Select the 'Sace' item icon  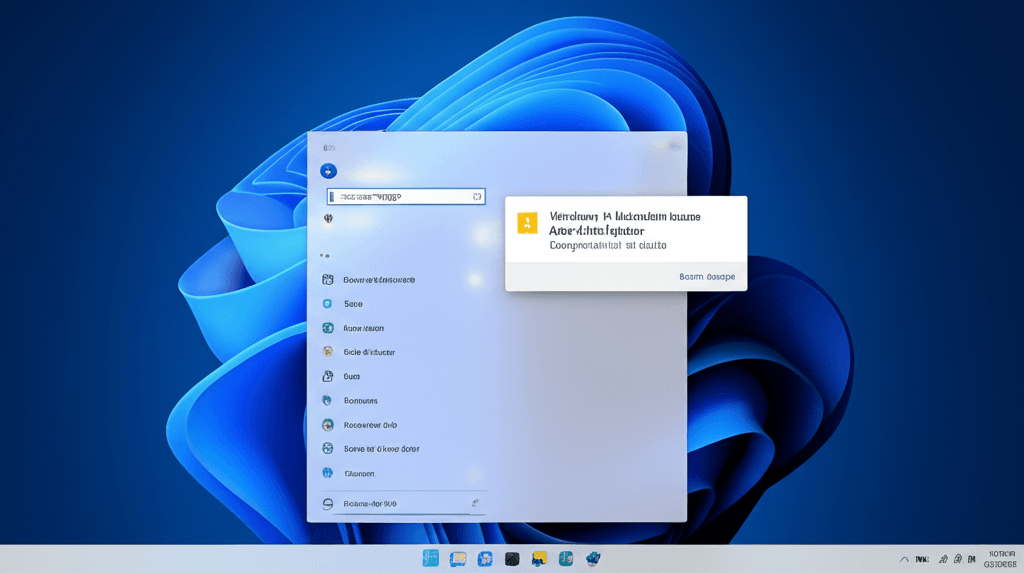click(x=328, y=304)
